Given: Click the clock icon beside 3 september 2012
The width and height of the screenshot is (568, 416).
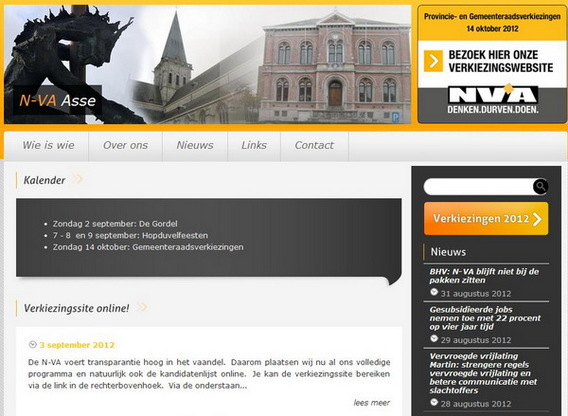Looking at the screenshot, I should 33,344.
